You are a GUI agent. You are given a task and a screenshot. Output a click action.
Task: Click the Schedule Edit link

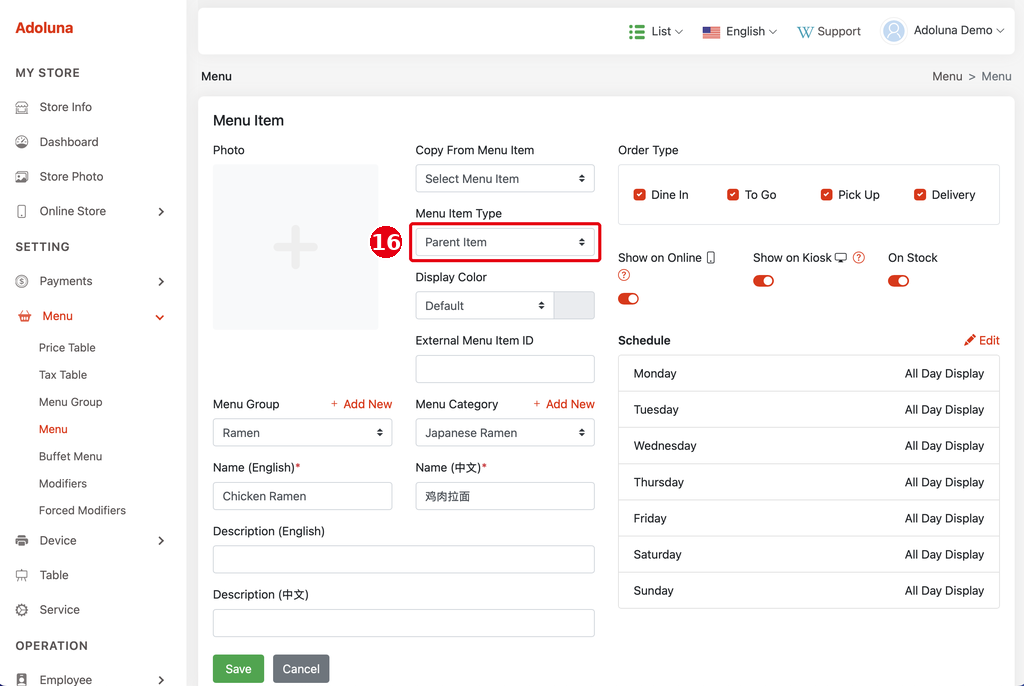tap(982, 340)
